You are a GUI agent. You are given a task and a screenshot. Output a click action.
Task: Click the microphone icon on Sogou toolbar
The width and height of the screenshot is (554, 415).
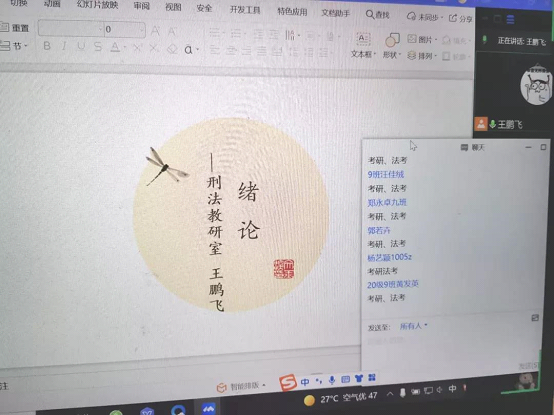coord(332,380)
